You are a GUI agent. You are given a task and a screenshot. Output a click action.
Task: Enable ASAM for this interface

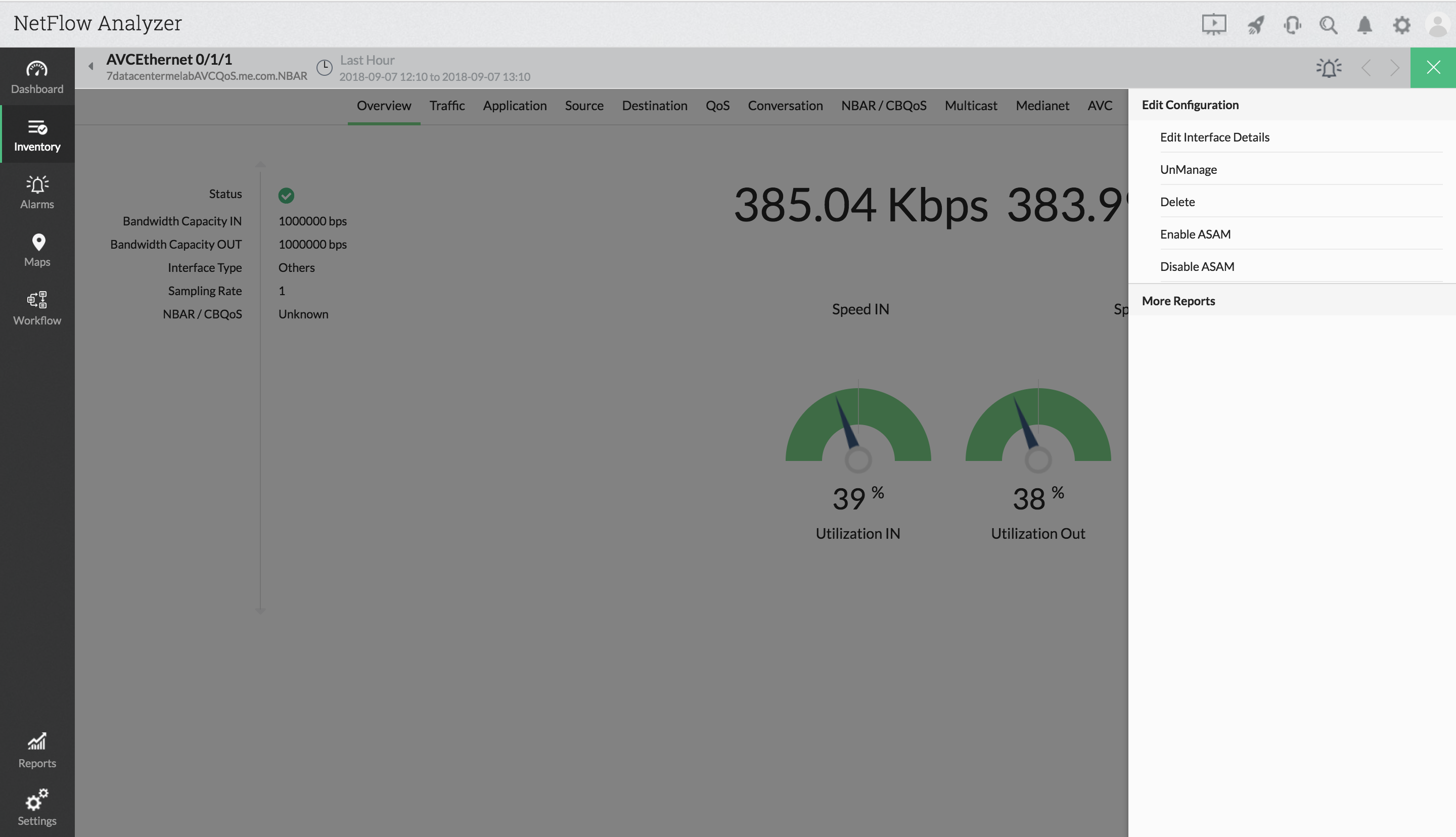point(1195,234)
